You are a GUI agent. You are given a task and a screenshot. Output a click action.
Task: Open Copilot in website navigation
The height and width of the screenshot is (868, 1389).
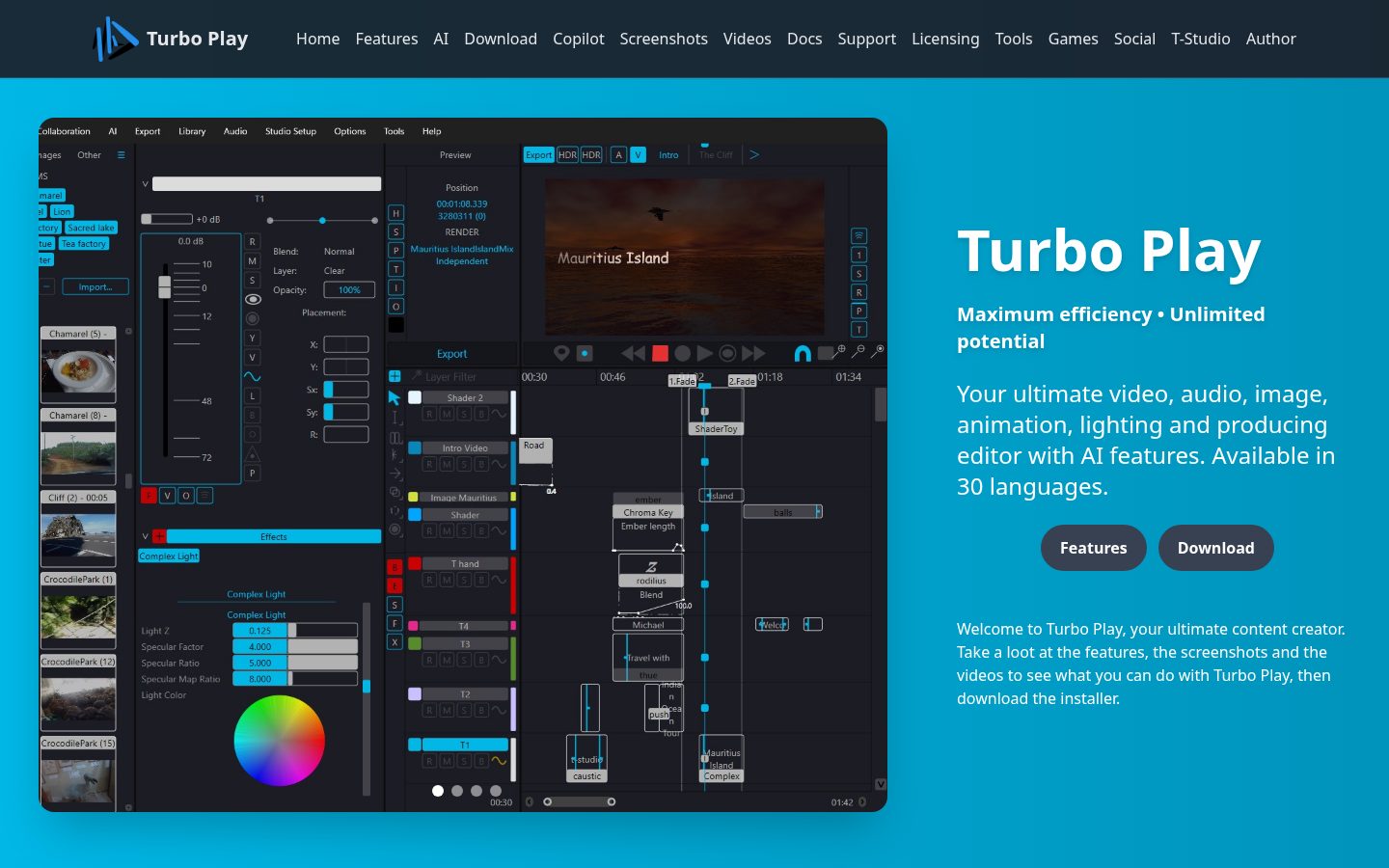pos(579,39)
